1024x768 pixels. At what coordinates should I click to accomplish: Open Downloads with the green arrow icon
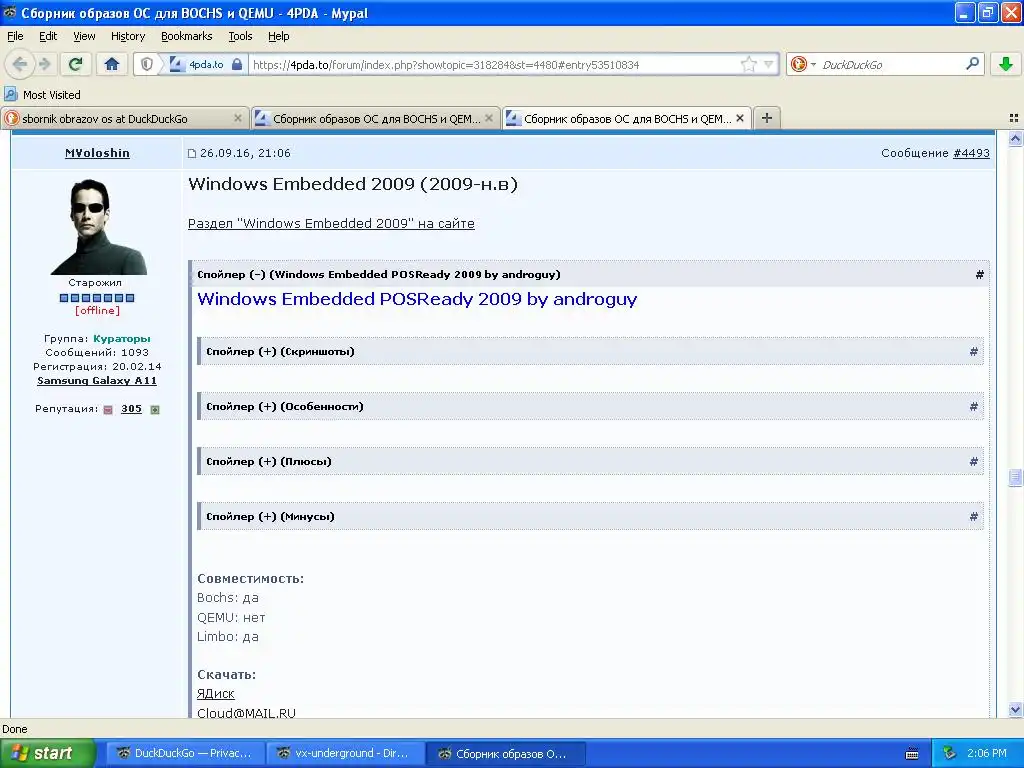click(x=1006, y=64)
